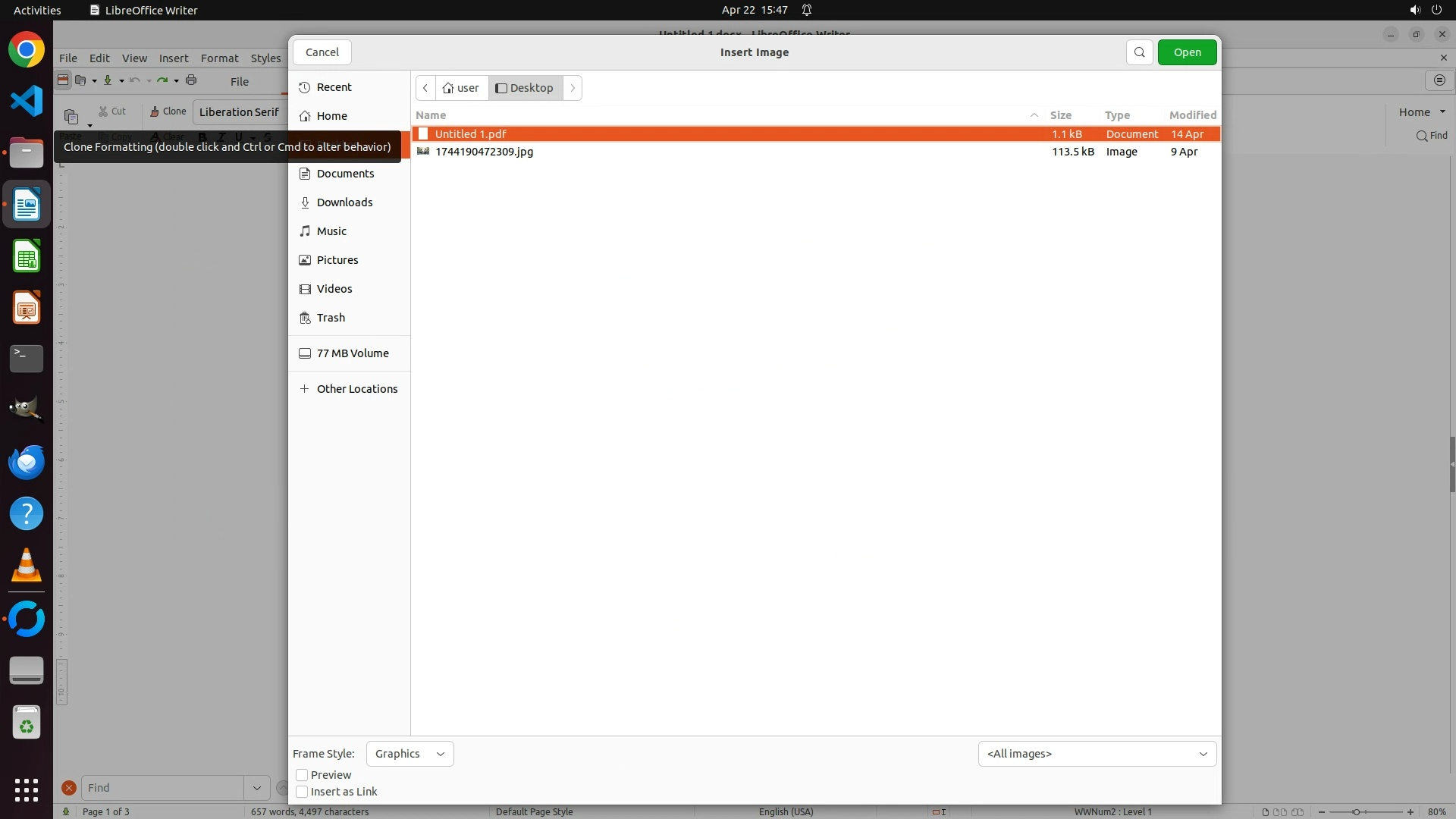1456x819 pixels.
Task: Open the Downloads folder in the sidebar
Action: 344,202
